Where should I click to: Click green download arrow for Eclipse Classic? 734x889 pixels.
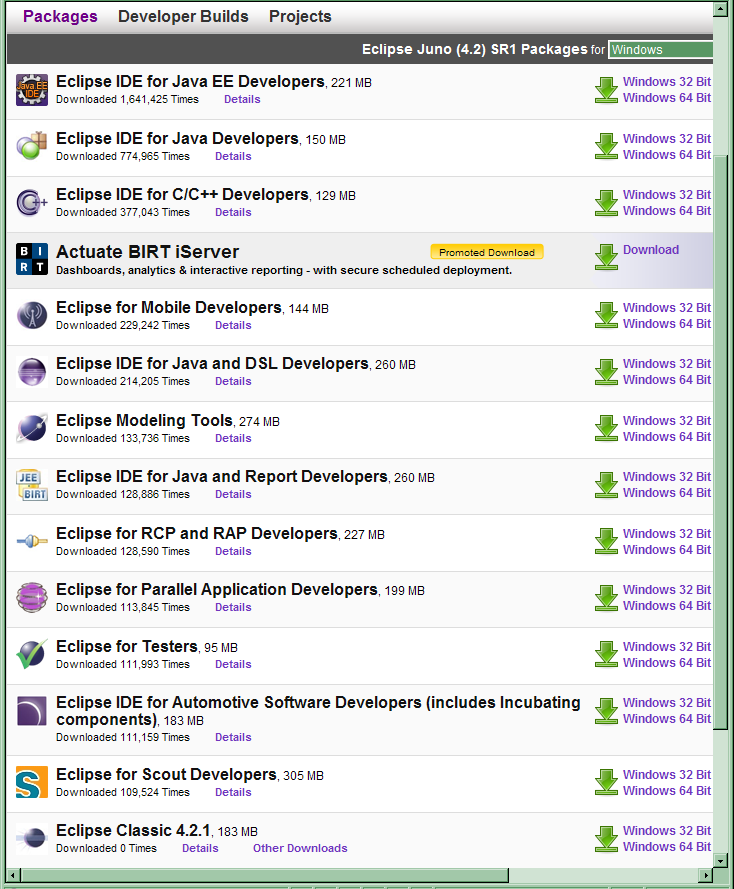[606, 839]
